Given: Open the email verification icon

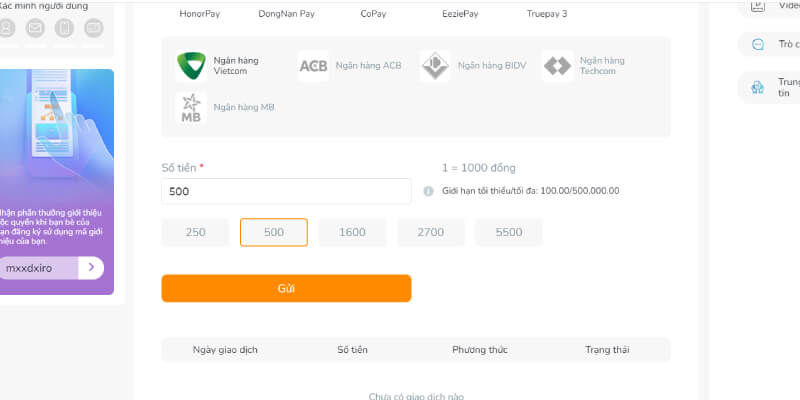Looking at the screenshot, I should click(x=35, y=28).
